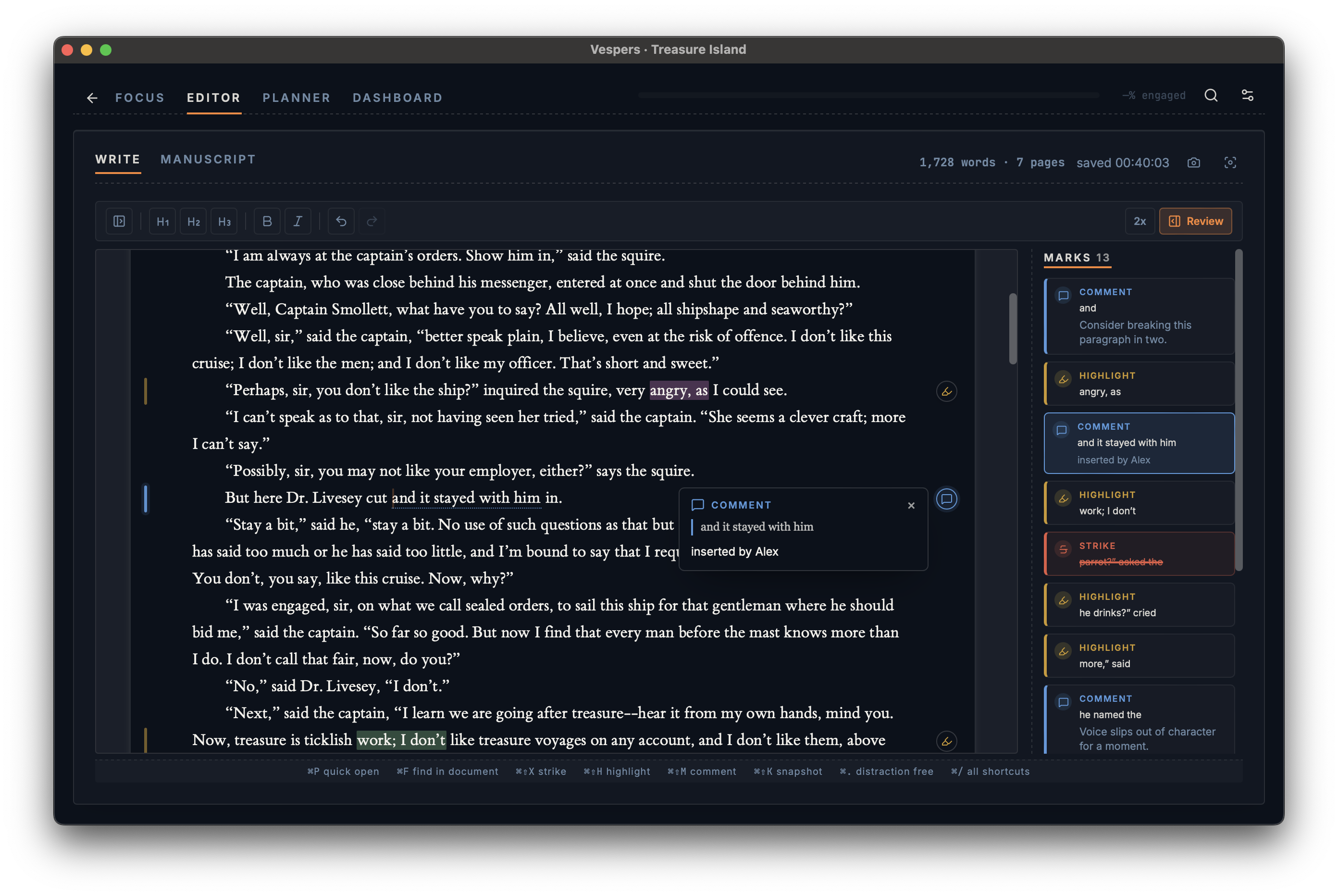Take a snapshot with camera icon
The width and height of the screenshot is (1338, 896).
coord(1193,163)
